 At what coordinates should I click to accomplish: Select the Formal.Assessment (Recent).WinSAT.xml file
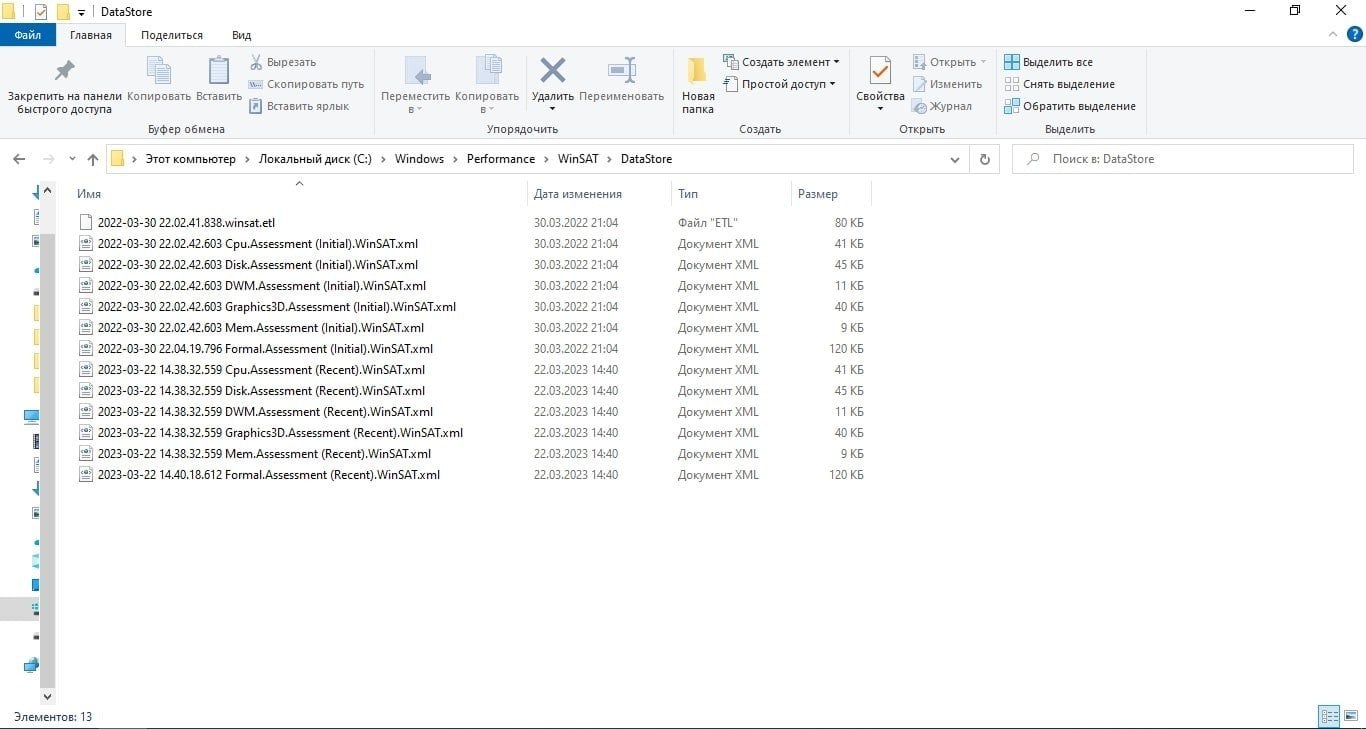point(268,475)
